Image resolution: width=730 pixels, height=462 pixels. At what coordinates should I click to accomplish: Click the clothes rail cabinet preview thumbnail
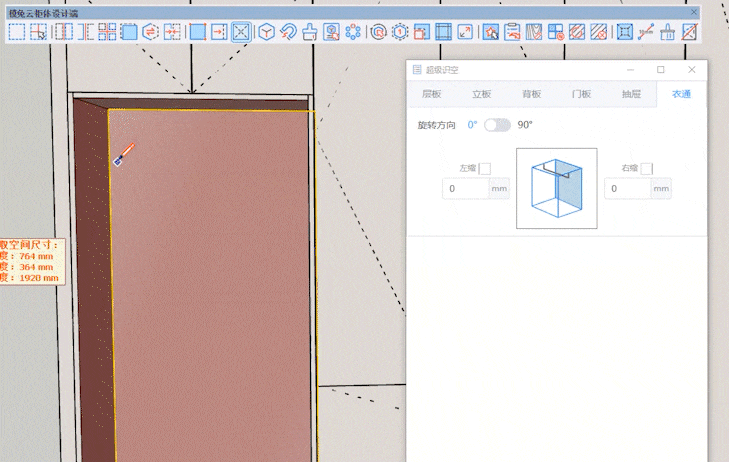click(556, 188)
